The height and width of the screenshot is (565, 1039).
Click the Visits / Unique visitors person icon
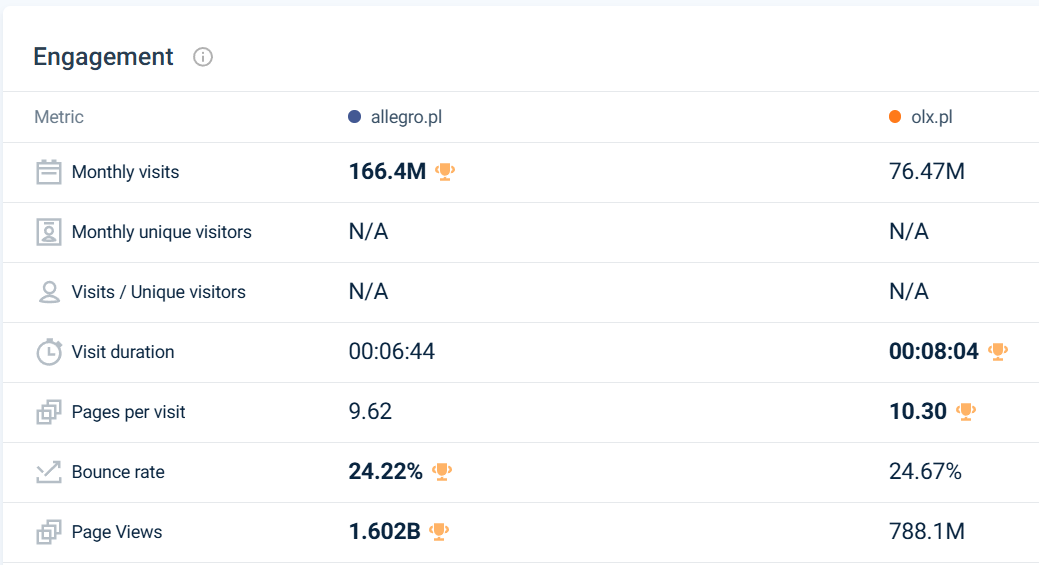coord(49,292)
